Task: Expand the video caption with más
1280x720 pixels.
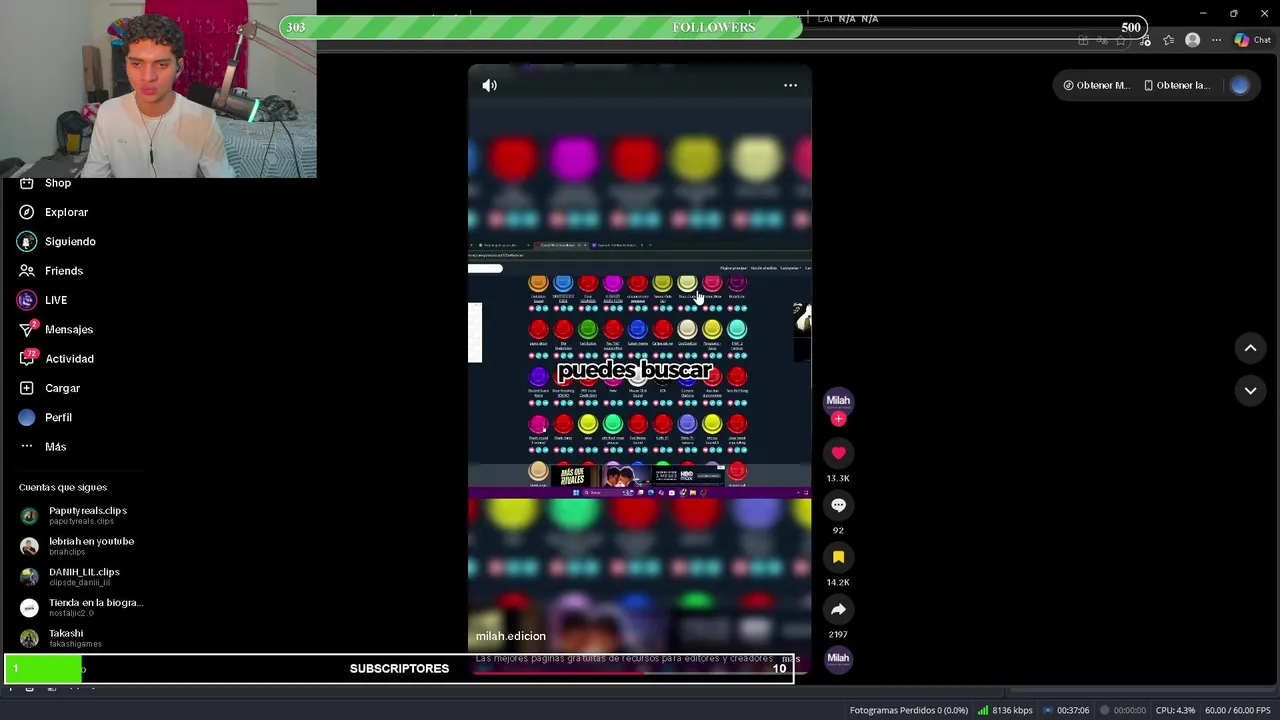Action: click(790, 658)
